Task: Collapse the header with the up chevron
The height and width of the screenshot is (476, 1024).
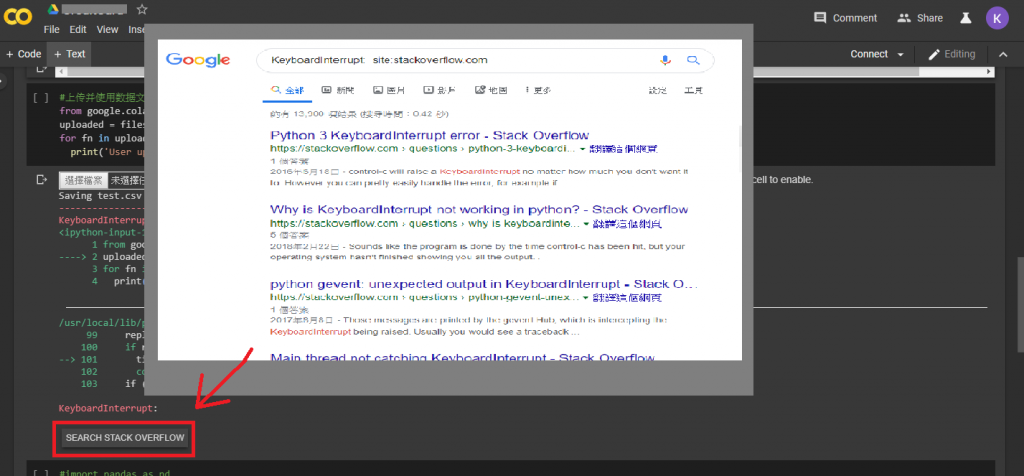Action: pyautogui.click(x=1004, y=54)
